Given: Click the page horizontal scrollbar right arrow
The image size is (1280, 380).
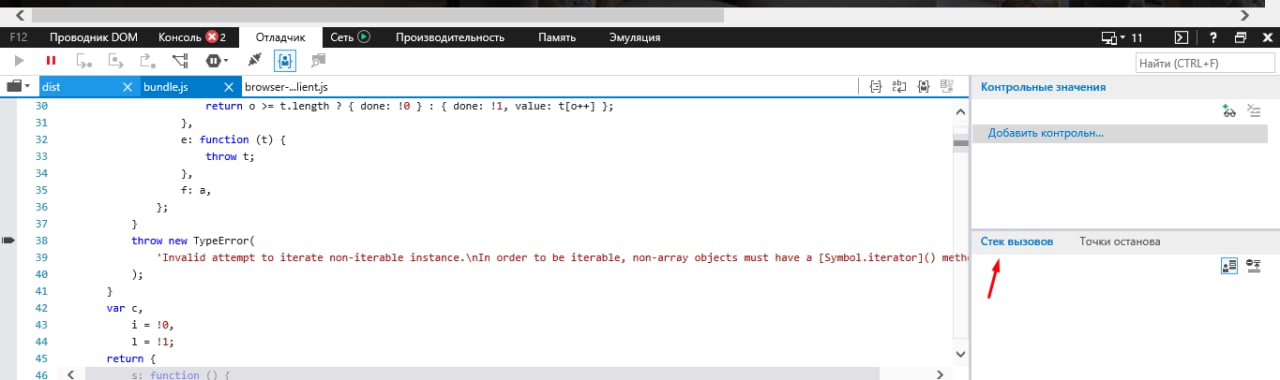Looking at the screenshot, I should click(1245, 15).
